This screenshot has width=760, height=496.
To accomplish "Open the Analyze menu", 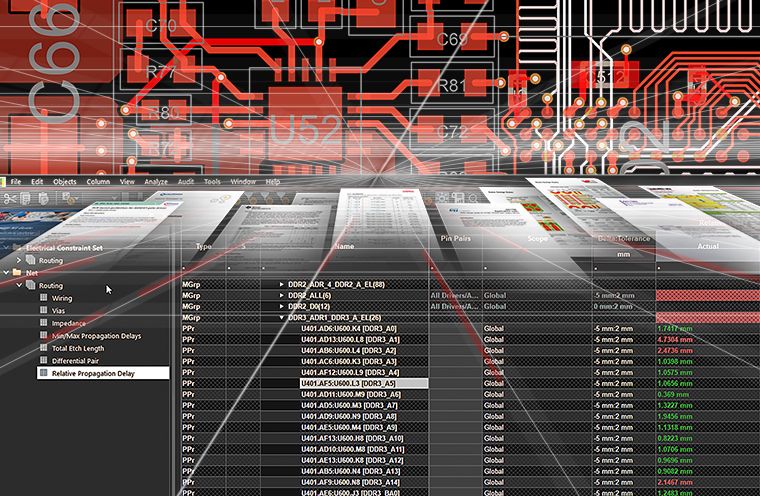I will pos(156,182).
